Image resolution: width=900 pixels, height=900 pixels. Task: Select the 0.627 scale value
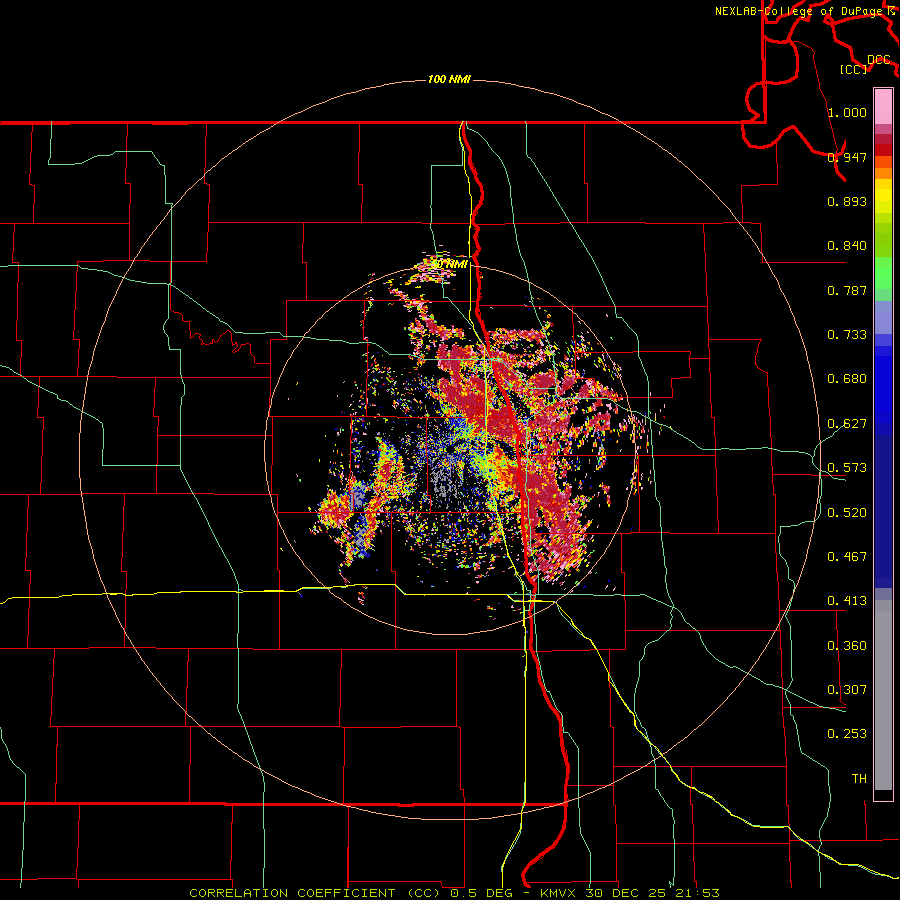click(847, 424)
